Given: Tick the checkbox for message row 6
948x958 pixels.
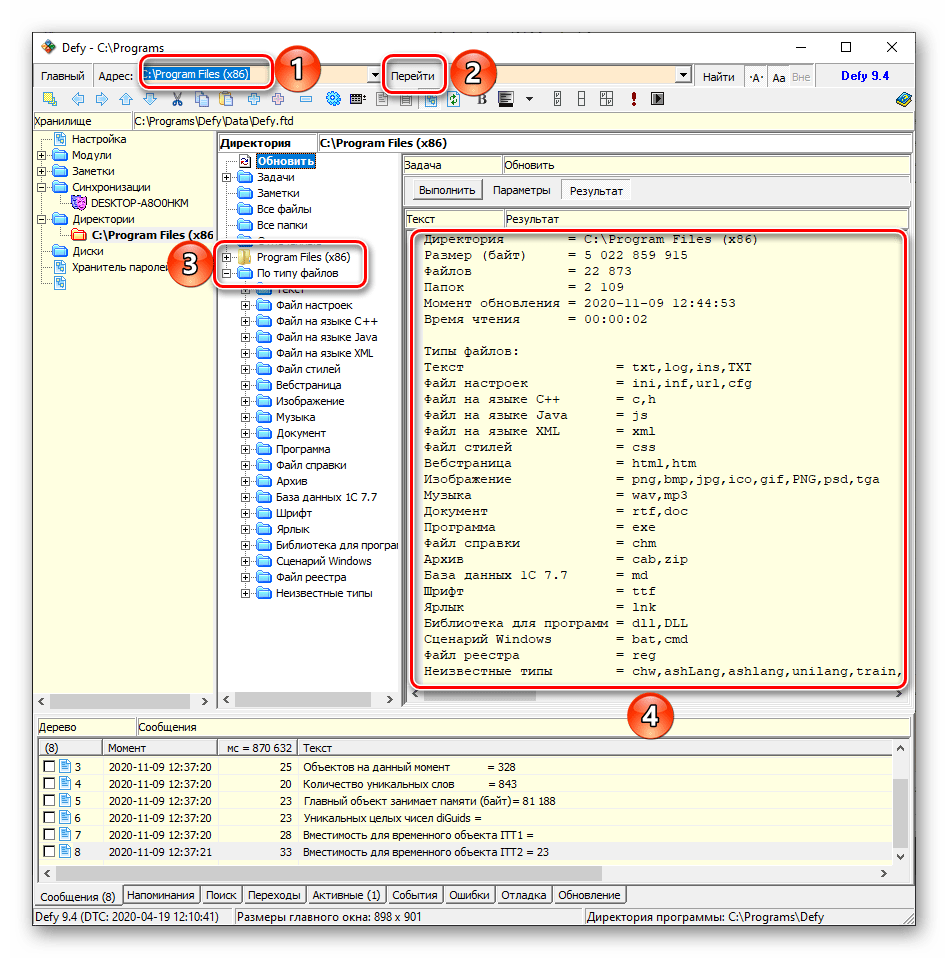Looking at the screenshot, I should (49, 817).
